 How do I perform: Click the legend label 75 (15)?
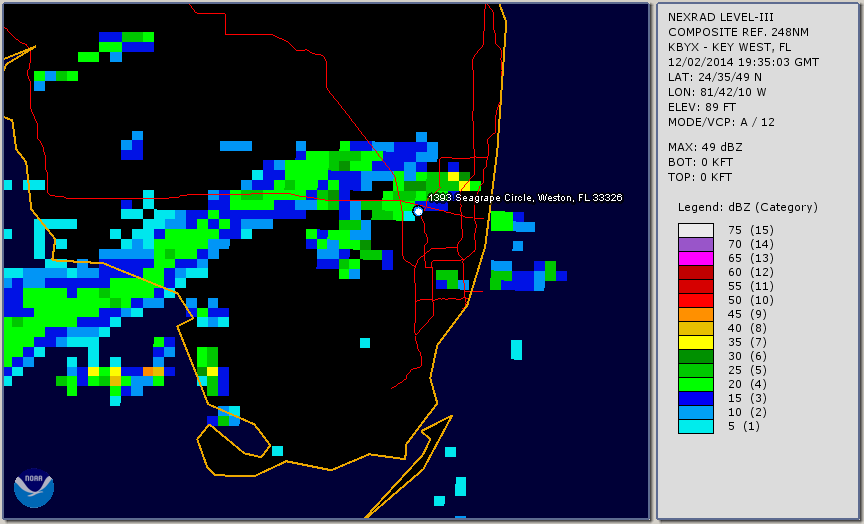coord(750,230)
